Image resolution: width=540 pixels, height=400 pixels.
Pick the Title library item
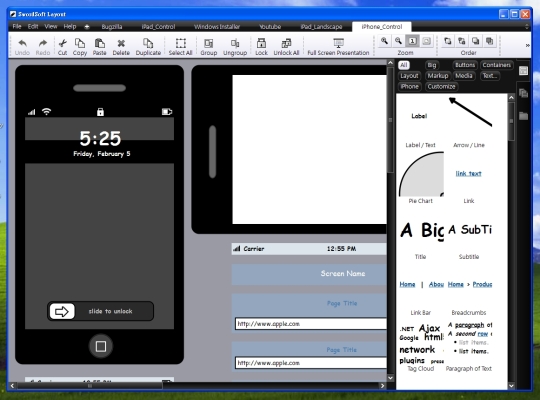(420, 234)
